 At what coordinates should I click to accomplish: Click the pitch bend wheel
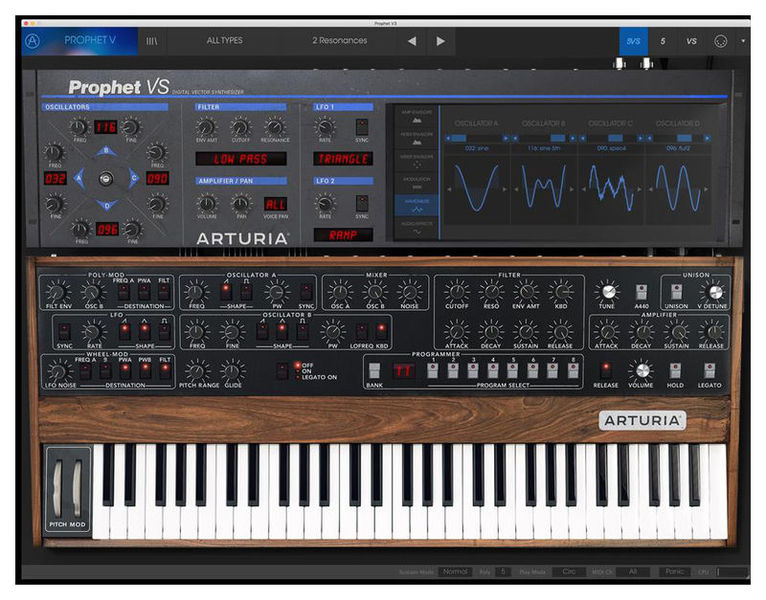point(58,489)
